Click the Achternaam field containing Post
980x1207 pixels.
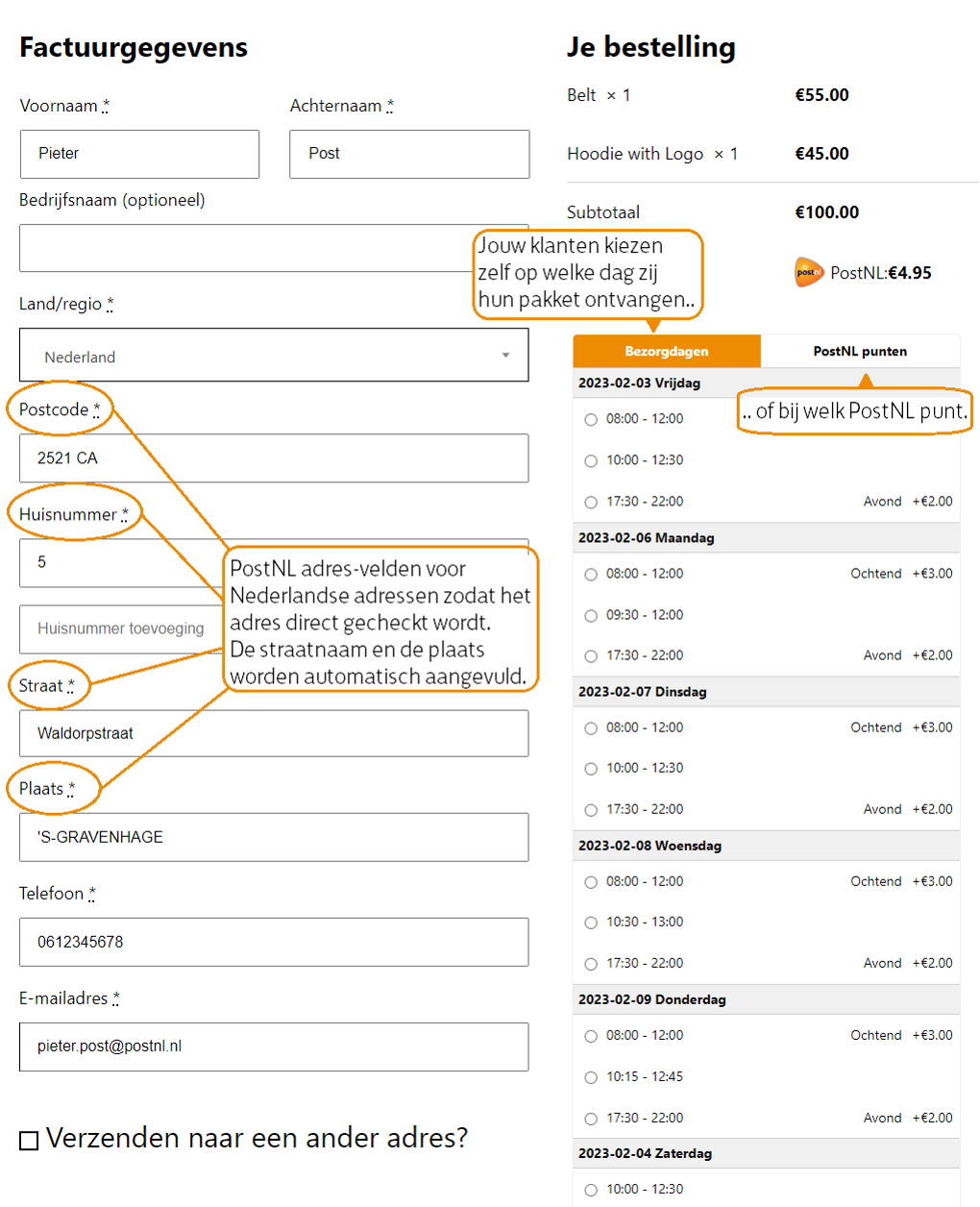click(x=409, y=155)
